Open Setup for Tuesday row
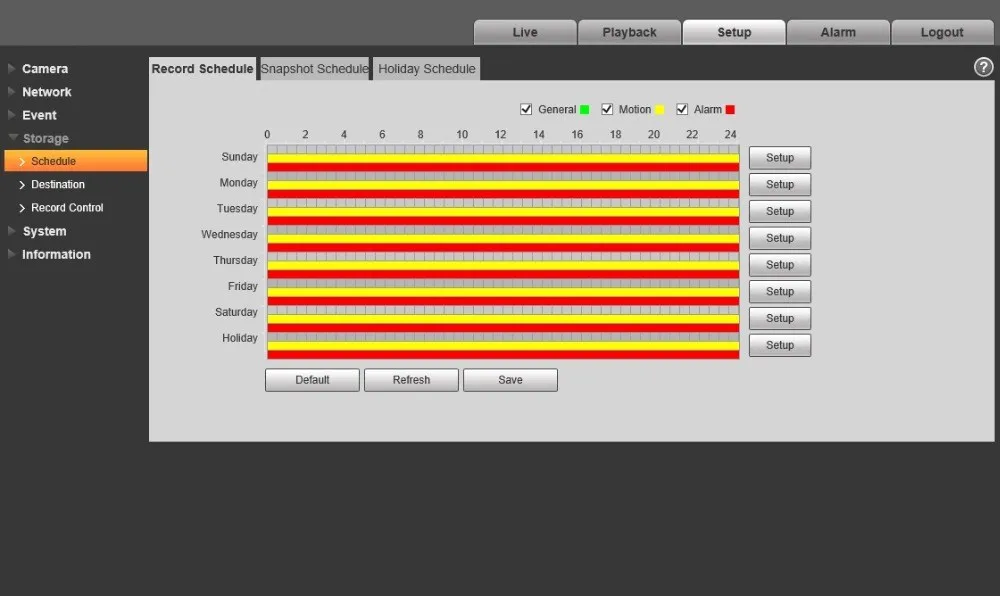The width and height of the screenshot is (1000, 596). point(779,211)
